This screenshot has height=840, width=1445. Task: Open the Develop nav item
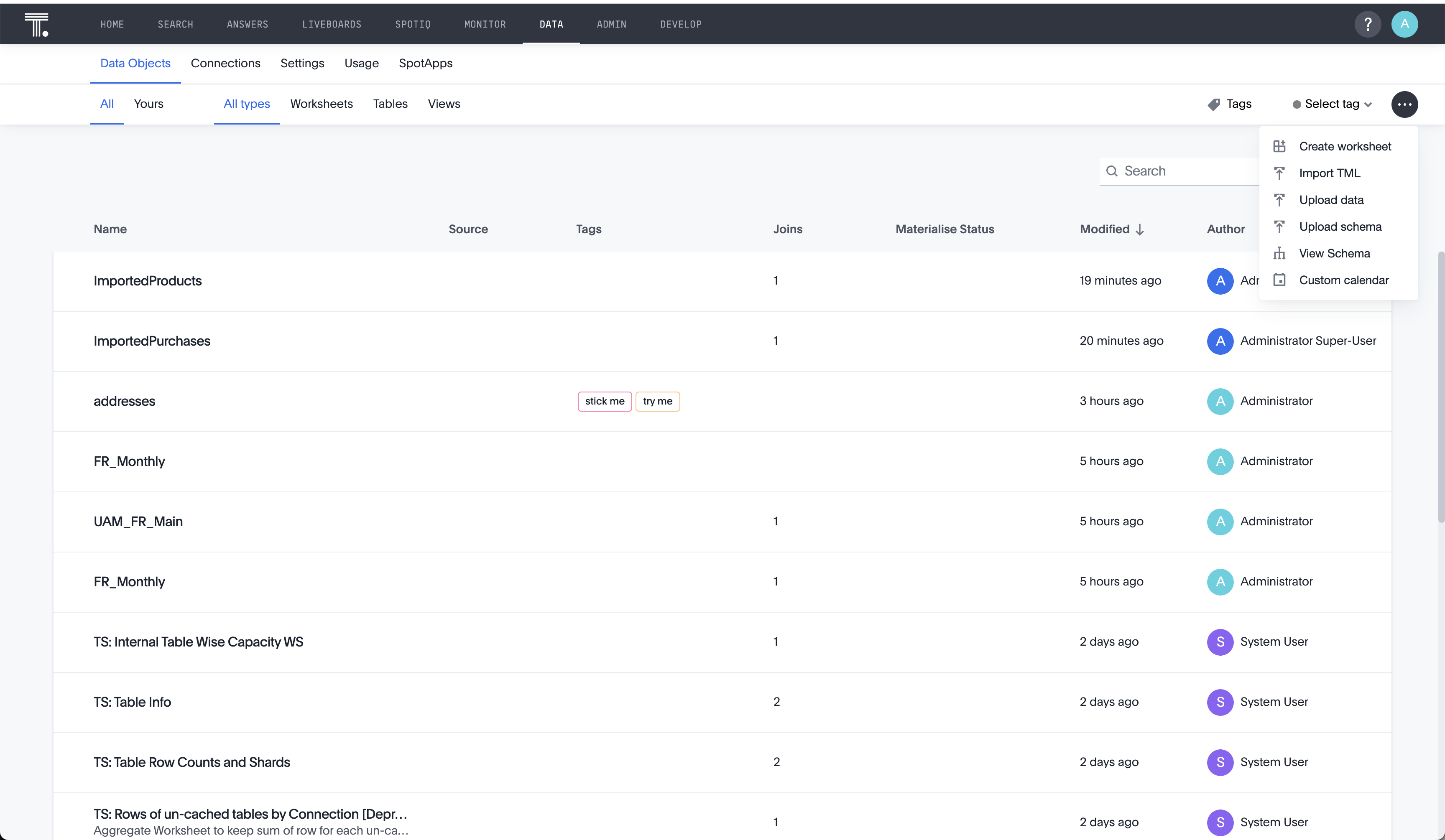(x=681, y=24)
